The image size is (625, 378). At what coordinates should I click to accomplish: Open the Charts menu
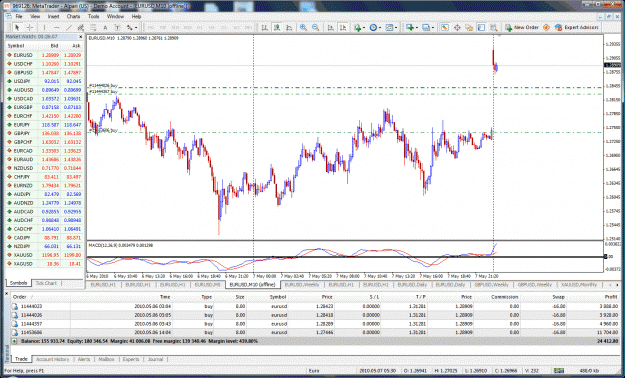tap(73, 16)
